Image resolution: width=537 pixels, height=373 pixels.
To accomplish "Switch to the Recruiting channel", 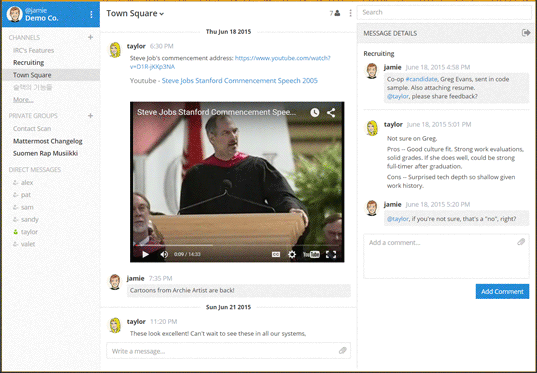I will (28, 62).
